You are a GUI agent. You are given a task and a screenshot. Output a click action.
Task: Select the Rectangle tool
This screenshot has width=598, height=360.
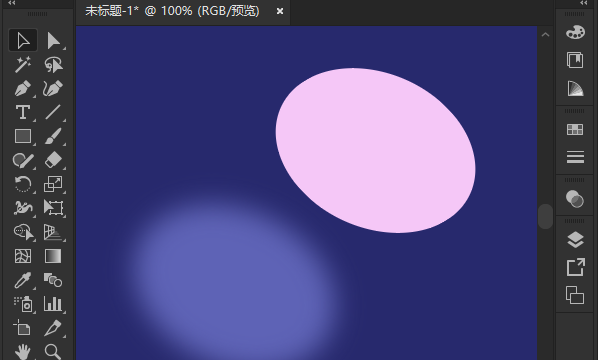23,136
